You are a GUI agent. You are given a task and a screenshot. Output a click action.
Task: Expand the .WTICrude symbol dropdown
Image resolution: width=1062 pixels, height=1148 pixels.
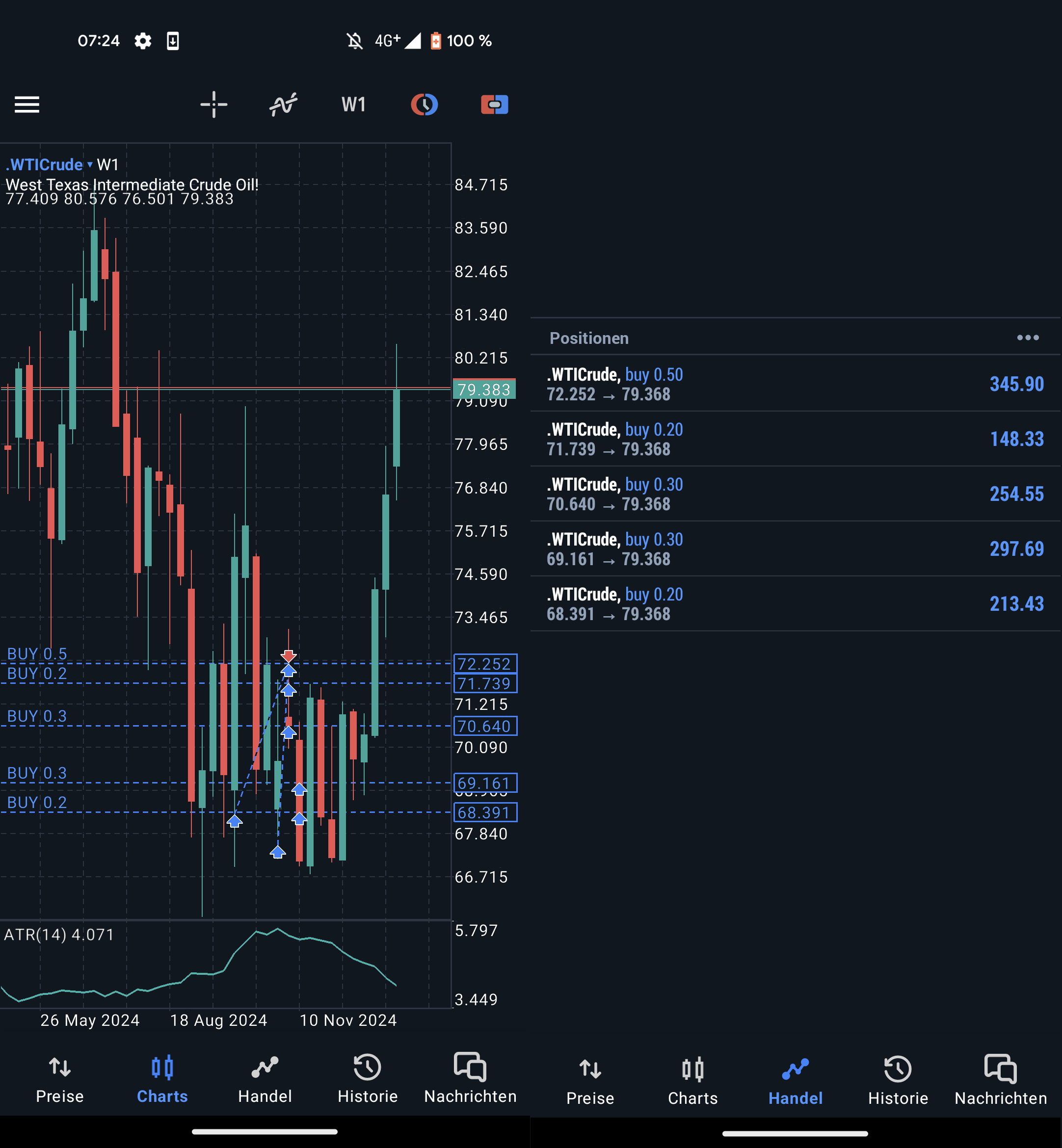pyautogui.click(x=48, y=165)
